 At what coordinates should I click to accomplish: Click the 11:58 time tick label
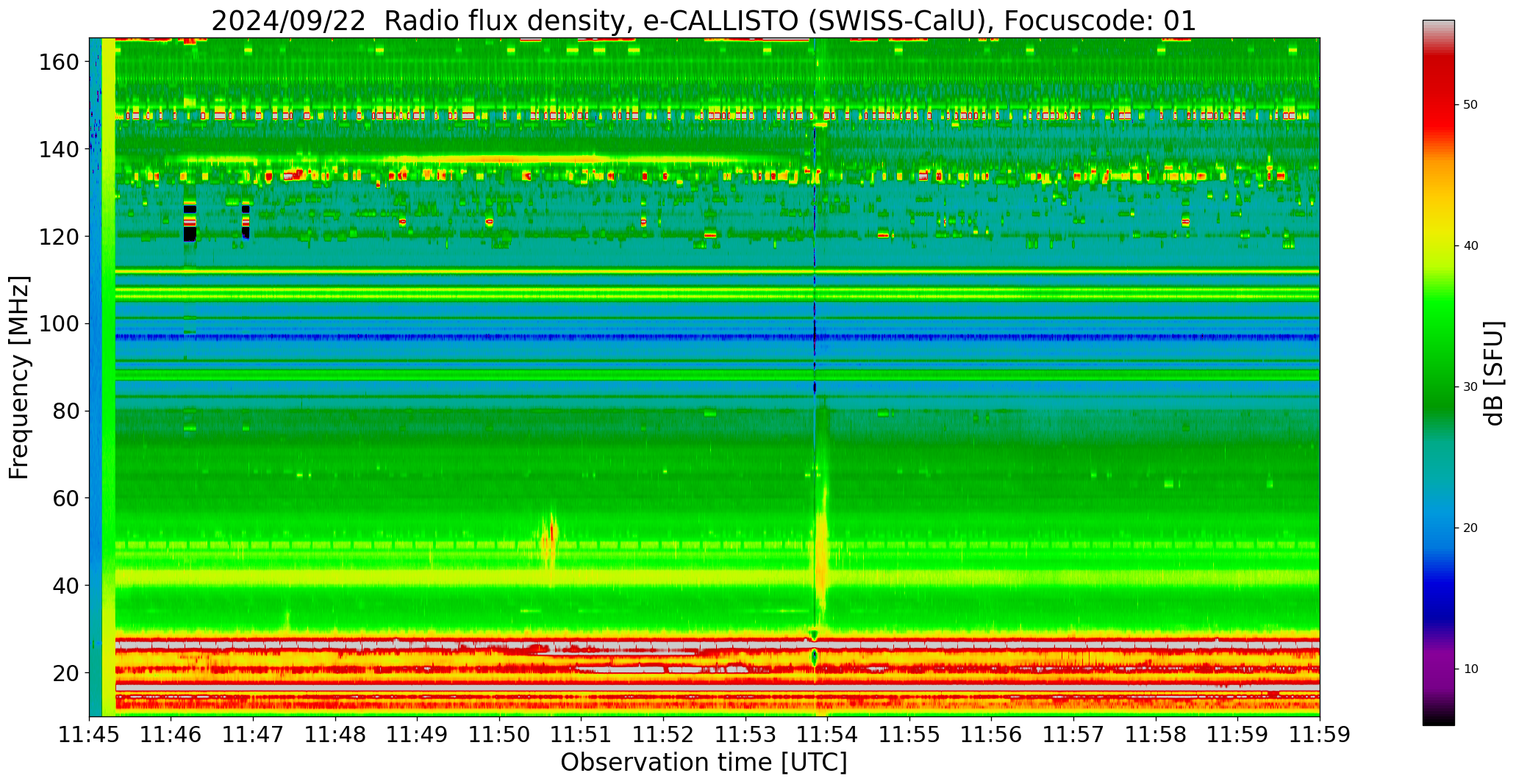click(1156, 735)
